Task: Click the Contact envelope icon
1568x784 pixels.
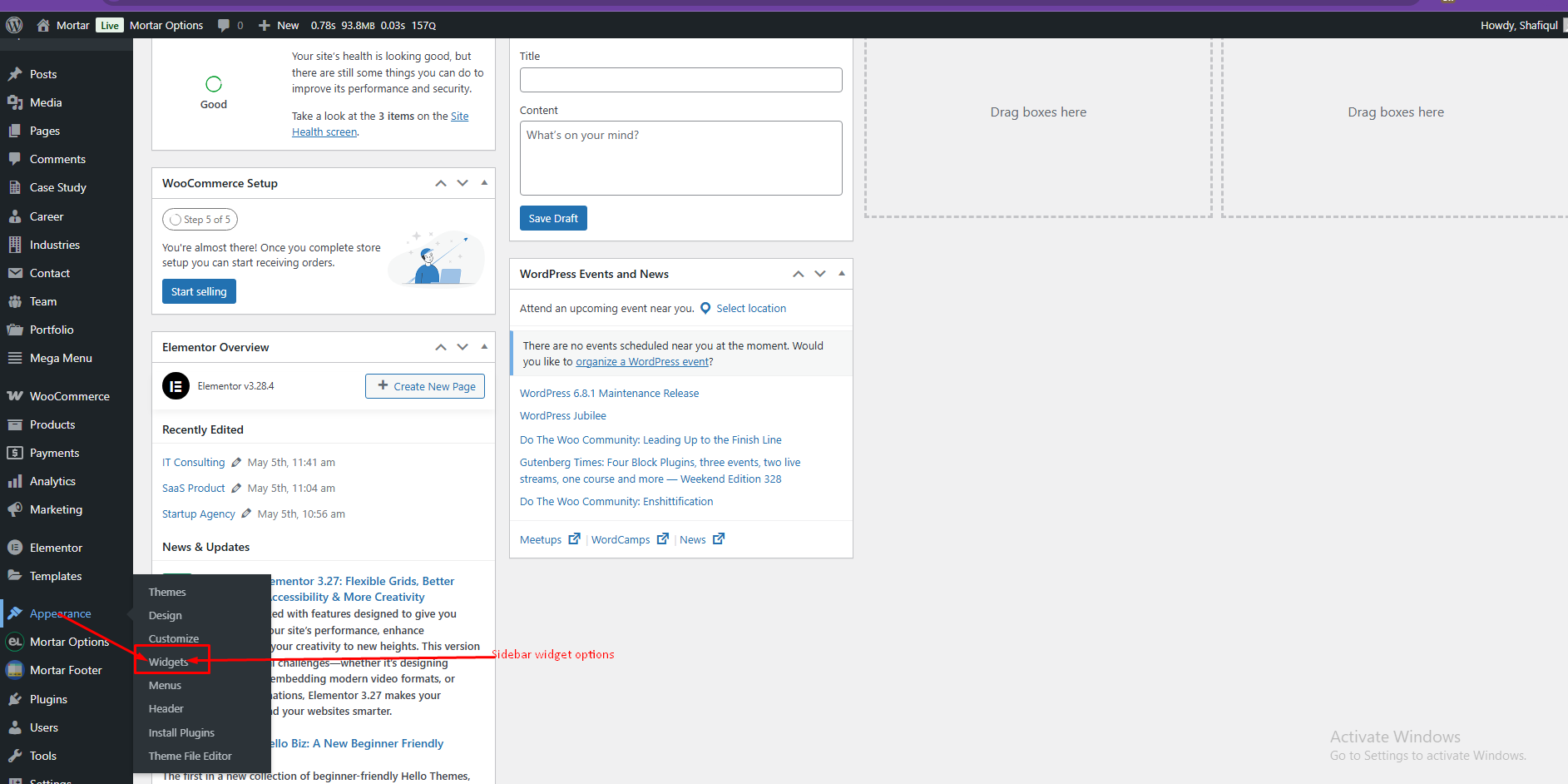Action: tap(15, 273)
